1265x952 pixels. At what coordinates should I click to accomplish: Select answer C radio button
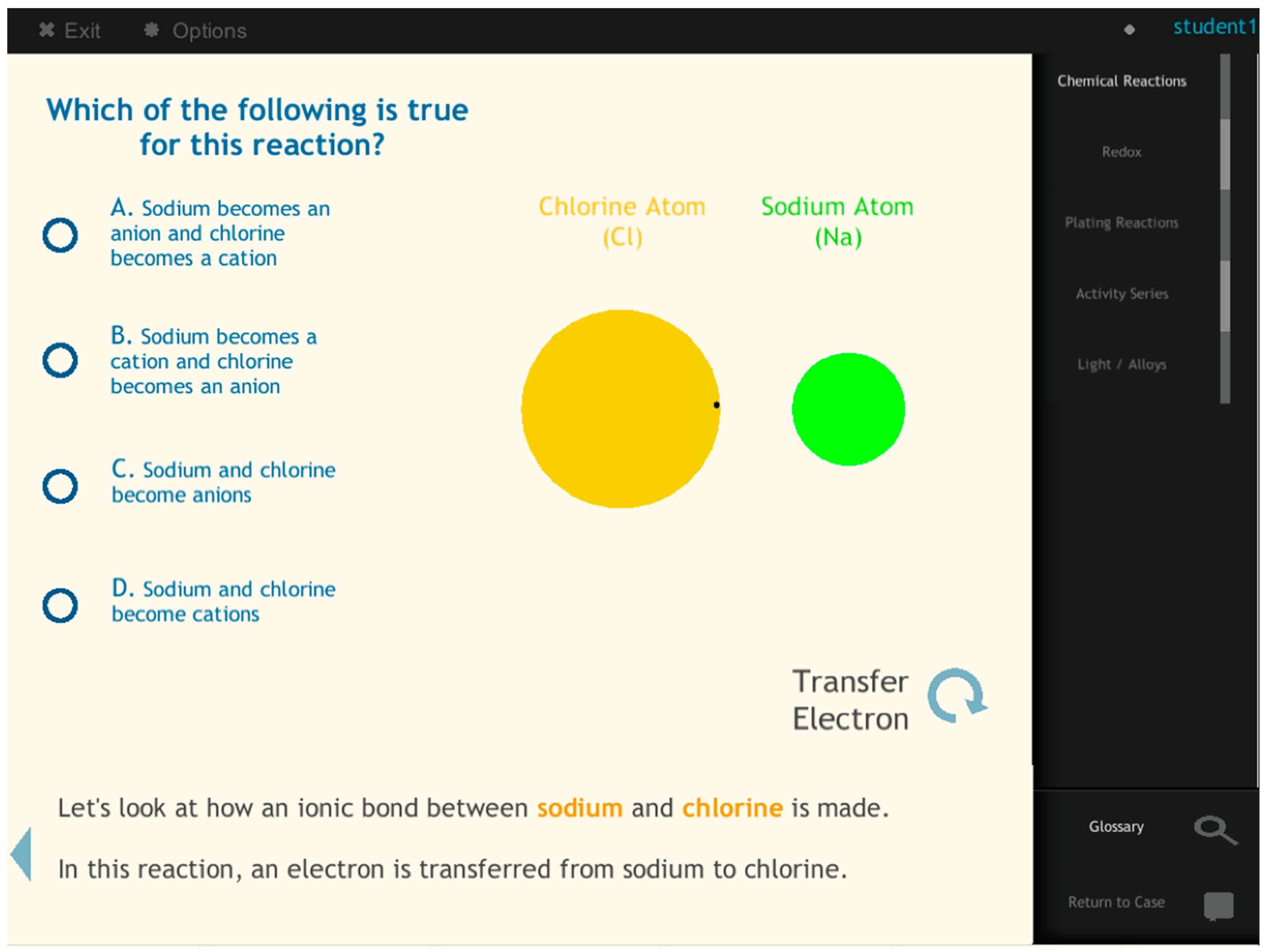[x=60, y=486]
